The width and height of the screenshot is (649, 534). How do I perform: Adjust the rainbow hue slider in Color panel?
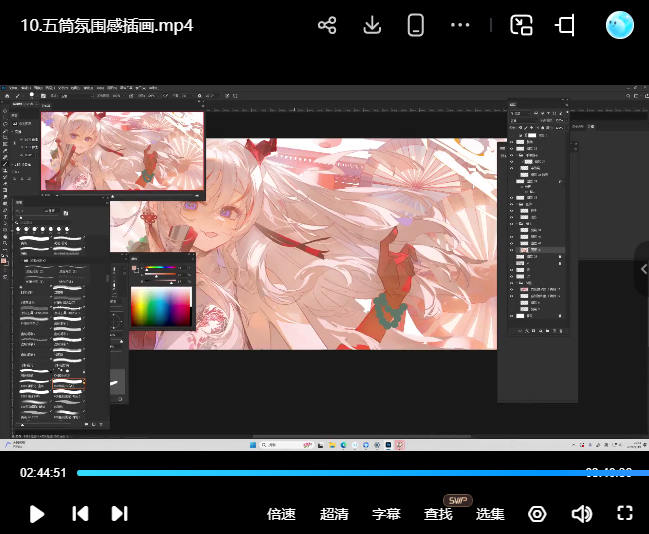tap(161, 267)
